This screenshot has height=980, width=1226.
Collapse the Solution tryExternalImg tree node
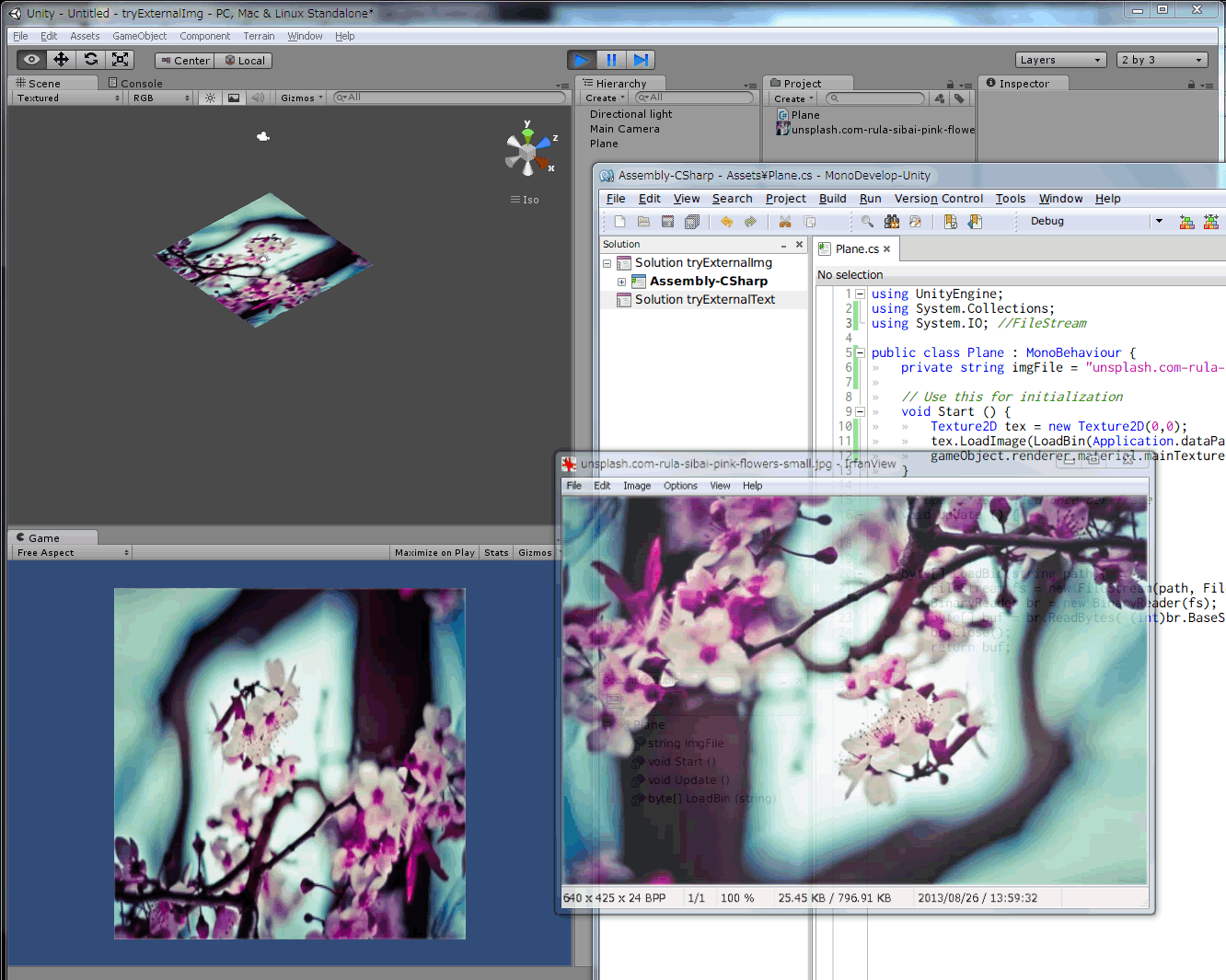[x=607, y=263]
